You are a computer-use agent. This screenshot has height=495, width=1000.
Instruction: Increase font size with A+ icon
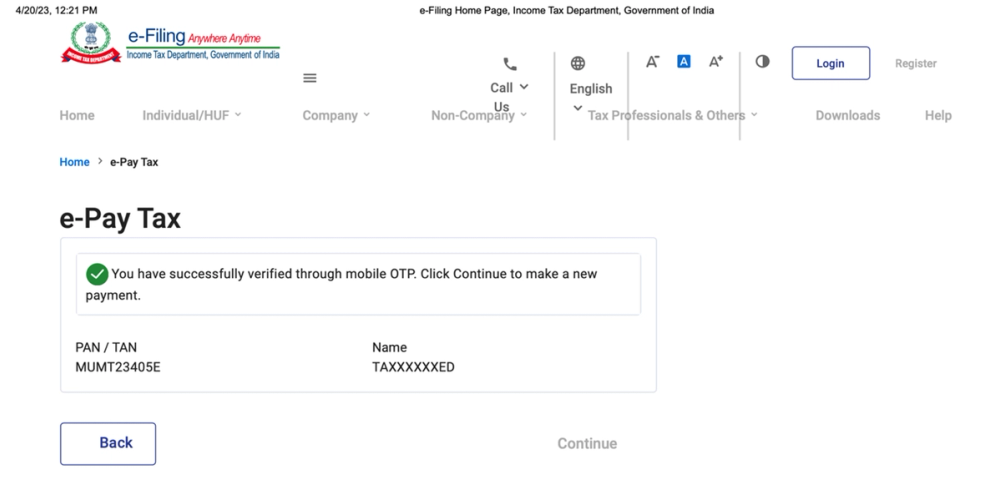pyautogui.click(x=716, y=61)
